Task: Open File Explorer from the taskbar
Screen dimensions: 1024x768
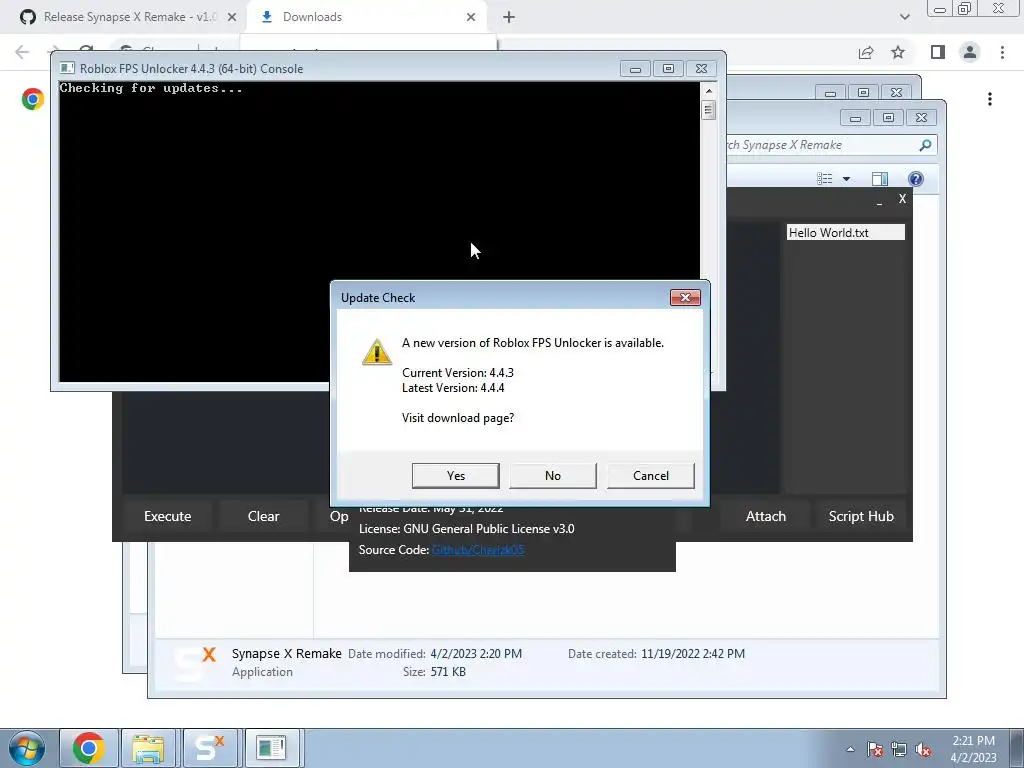Action: click(148, 748)
